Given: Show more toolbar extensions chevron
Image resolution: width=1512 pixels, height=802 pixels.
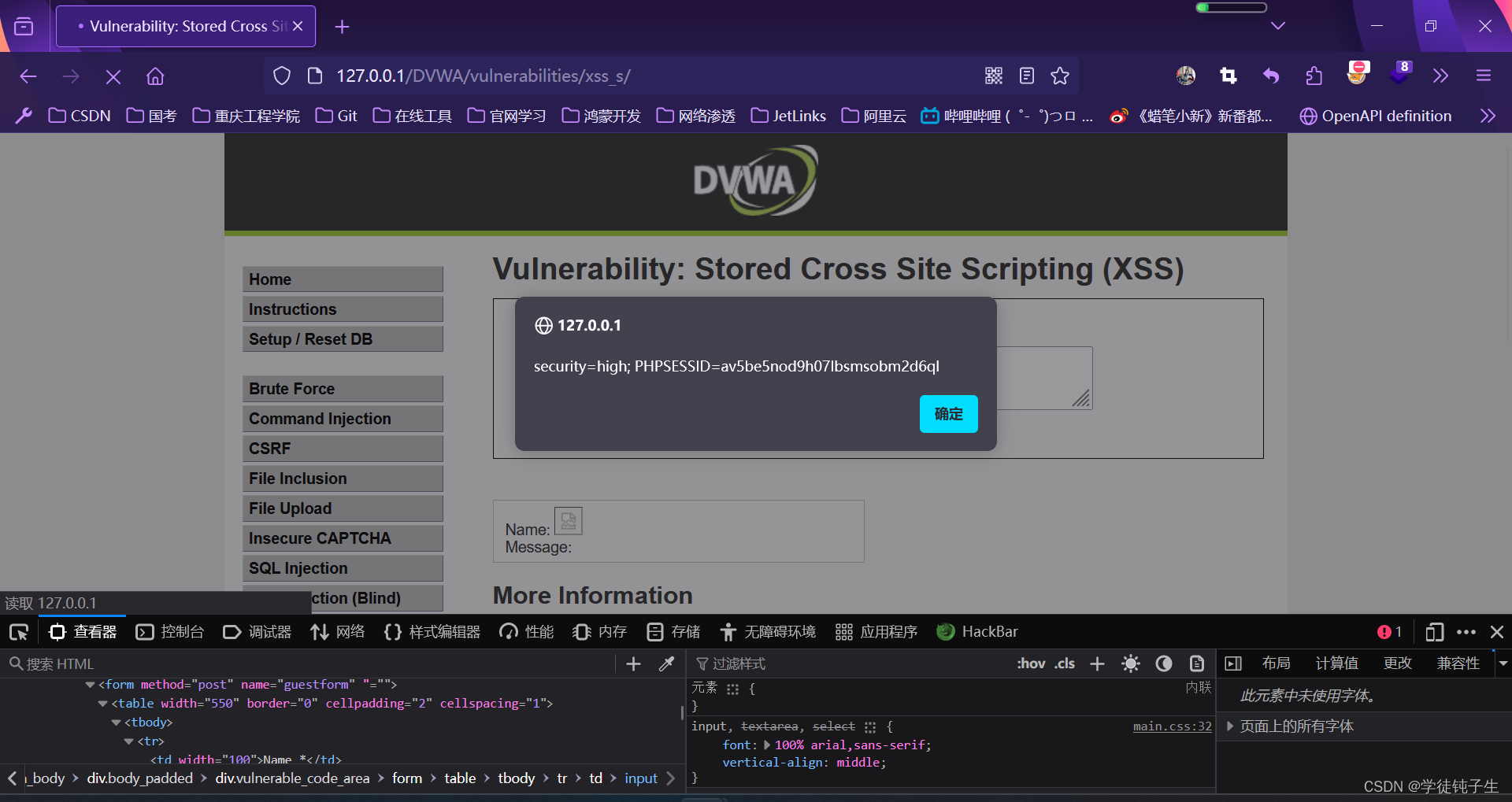Looking at the screenshot, I should [x=1440, y=76].
